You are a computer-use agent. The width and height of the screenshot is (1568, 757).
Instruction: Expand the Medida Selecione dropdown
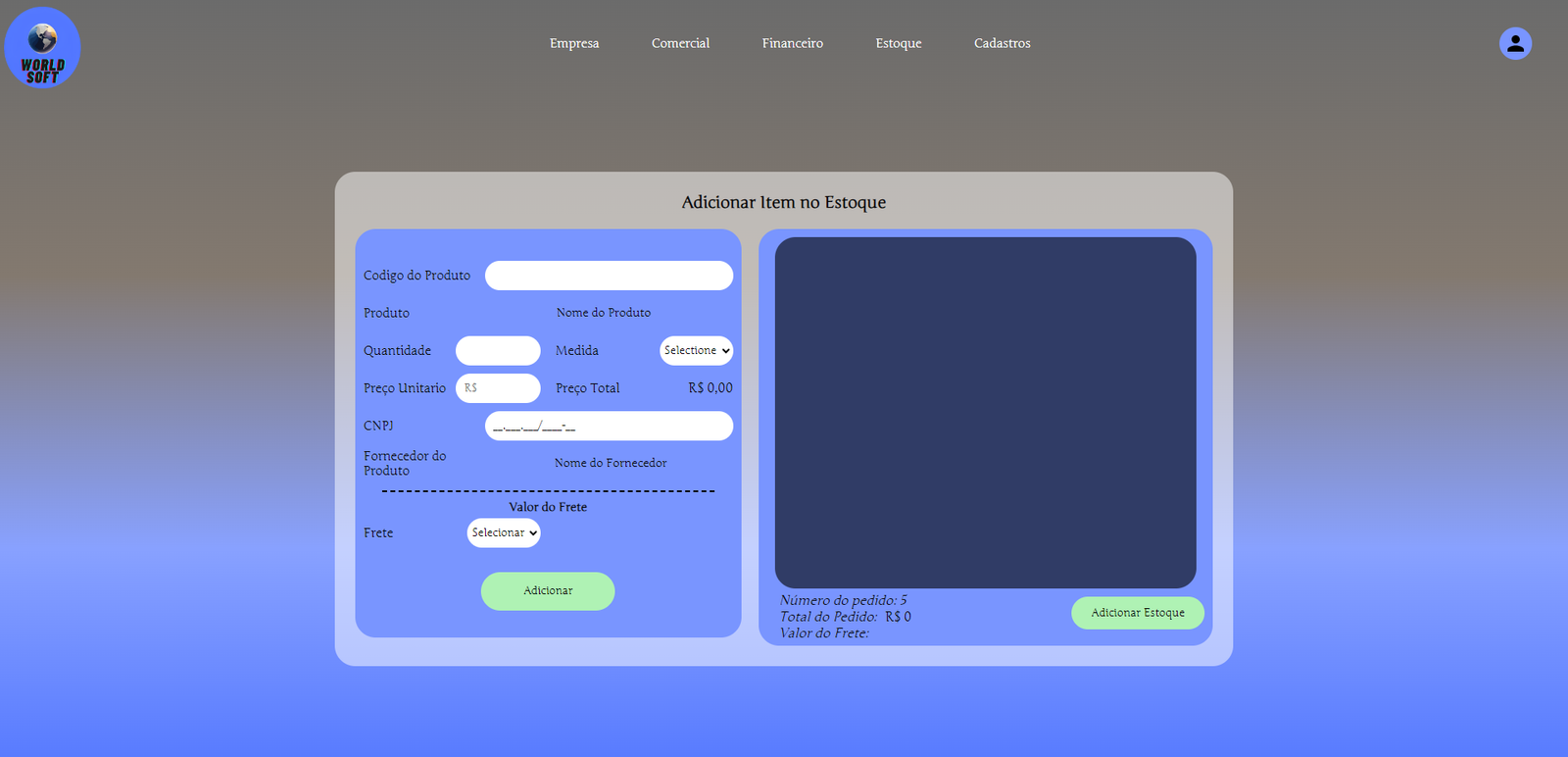pyautogui.click(x=696, y=351)
